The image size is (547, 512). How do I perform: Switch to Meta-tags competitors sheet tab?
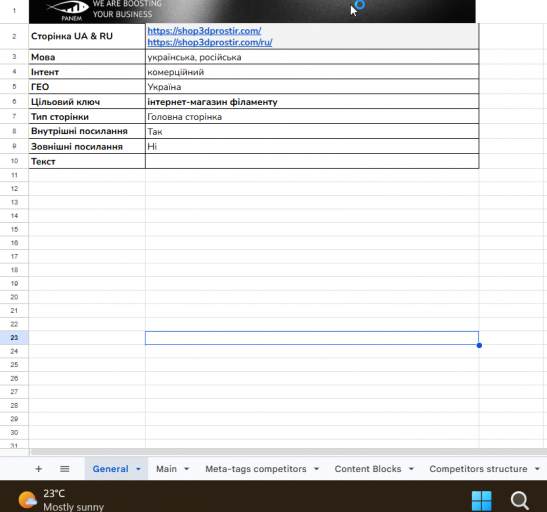[256, 469]
